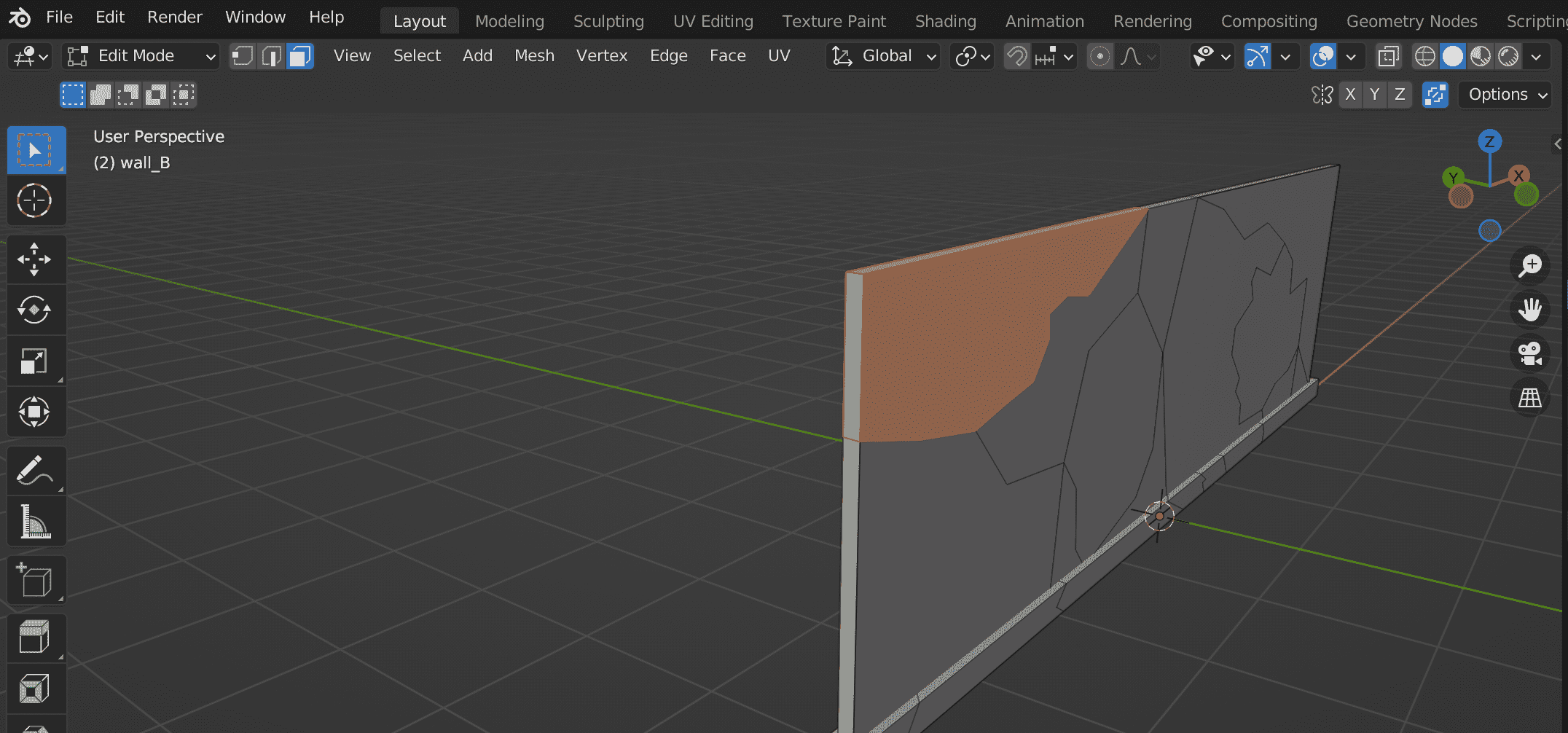Pick the Annotate tool
Screen dimensions: 1568x733
[x=36, y=471]
